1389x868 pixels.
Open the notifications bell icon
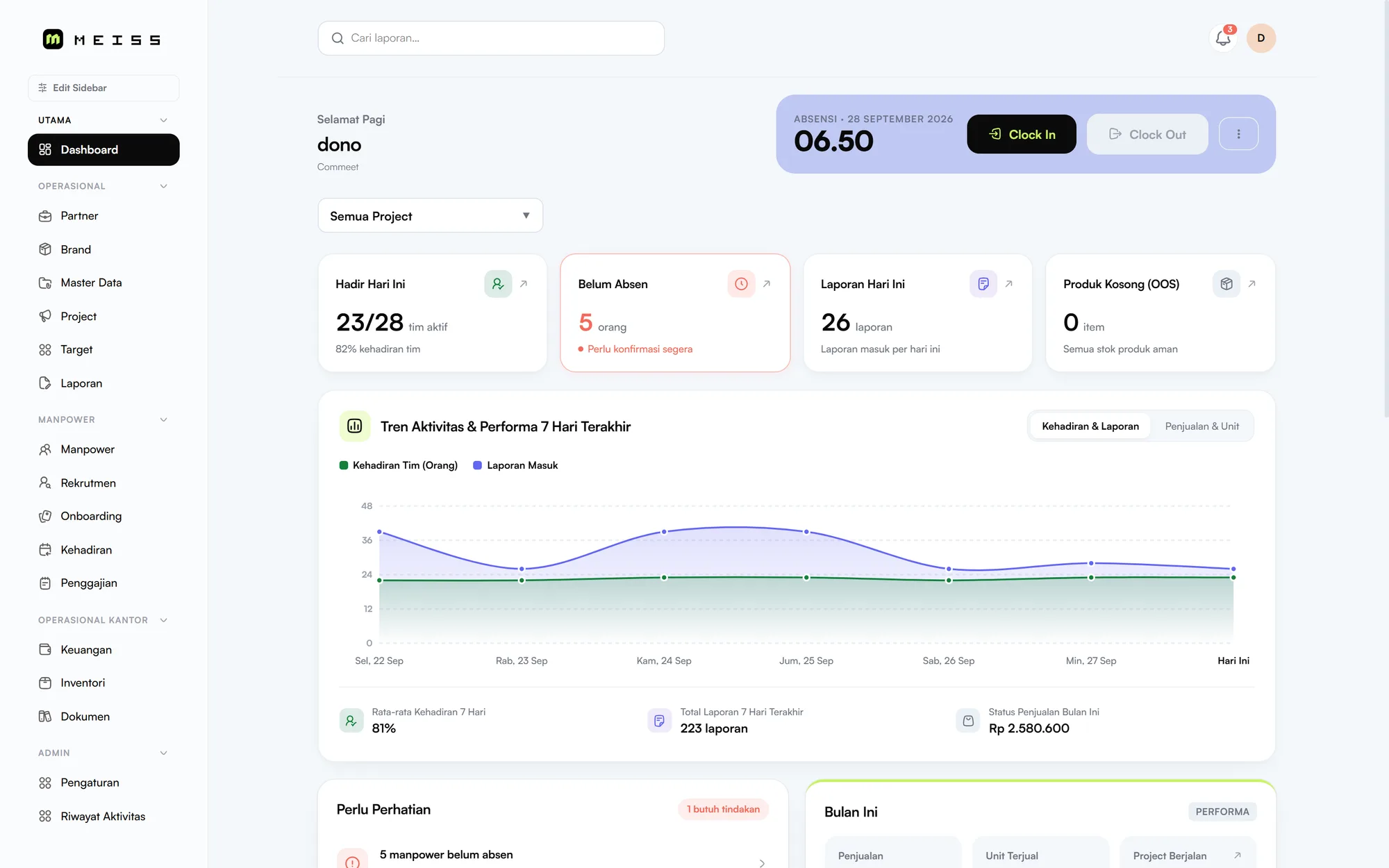click(1223, 38)
